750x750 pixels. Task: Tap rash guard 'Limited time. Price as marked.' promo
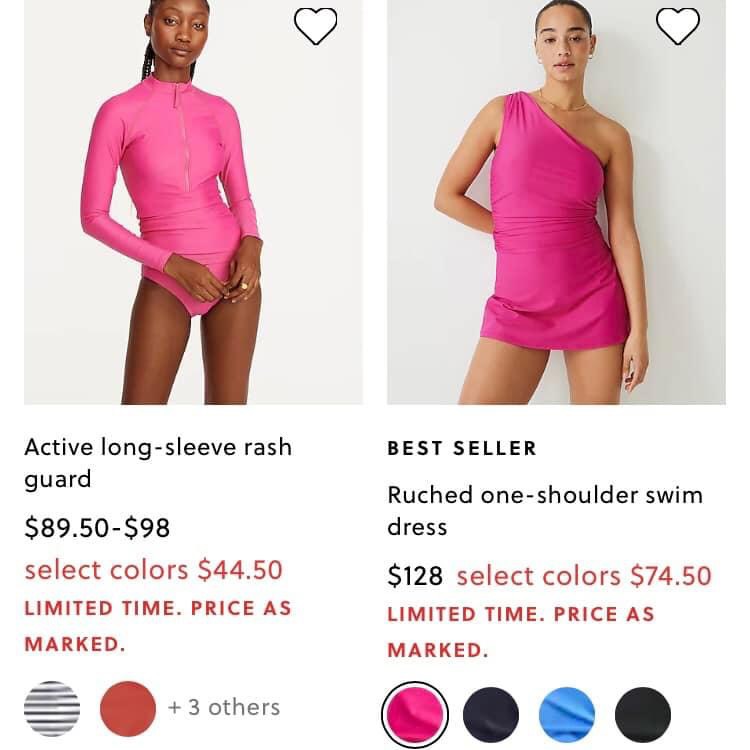point(158,626)
